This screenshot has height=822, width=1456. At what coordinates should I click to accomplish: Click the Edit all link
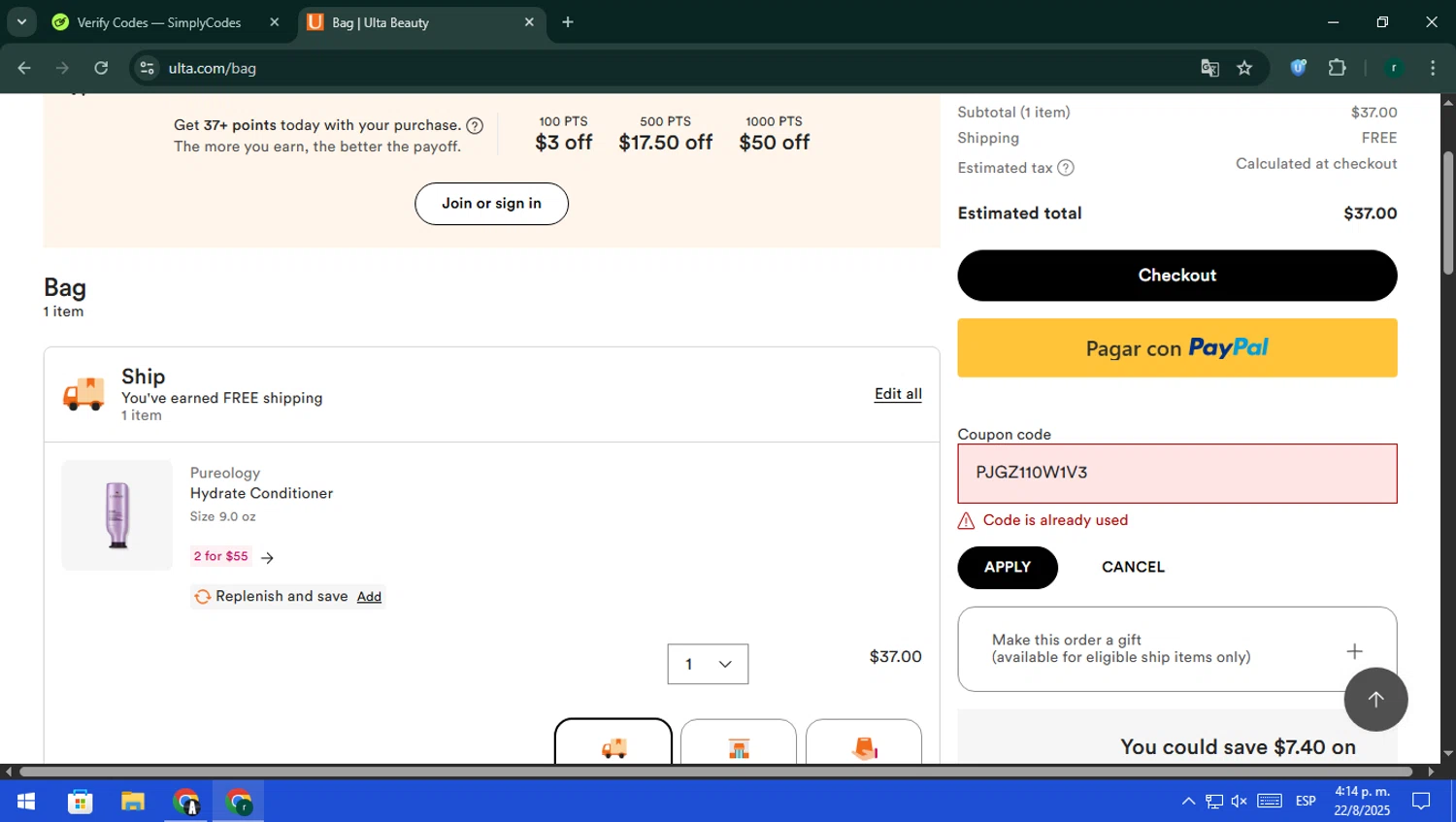click(x=898, y=394)
